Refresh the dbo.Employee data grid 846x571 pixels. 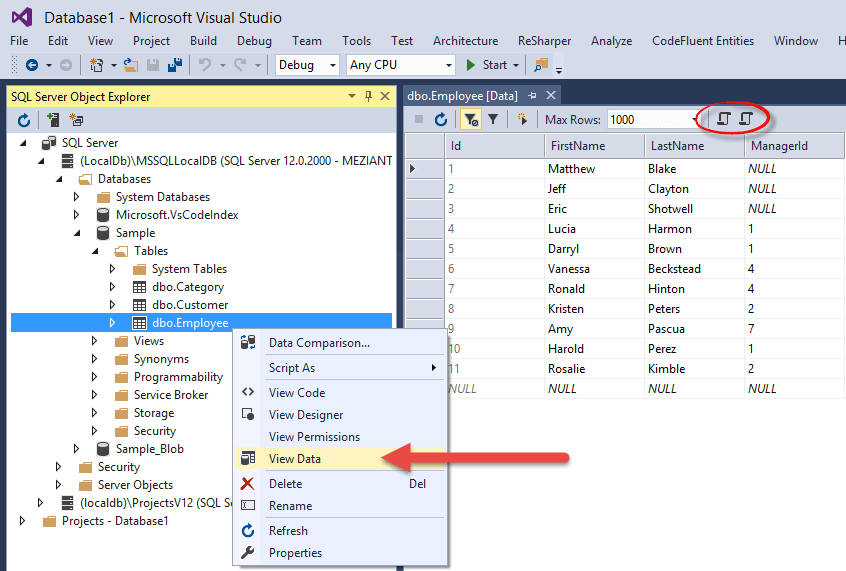click(x=441, y=119)
